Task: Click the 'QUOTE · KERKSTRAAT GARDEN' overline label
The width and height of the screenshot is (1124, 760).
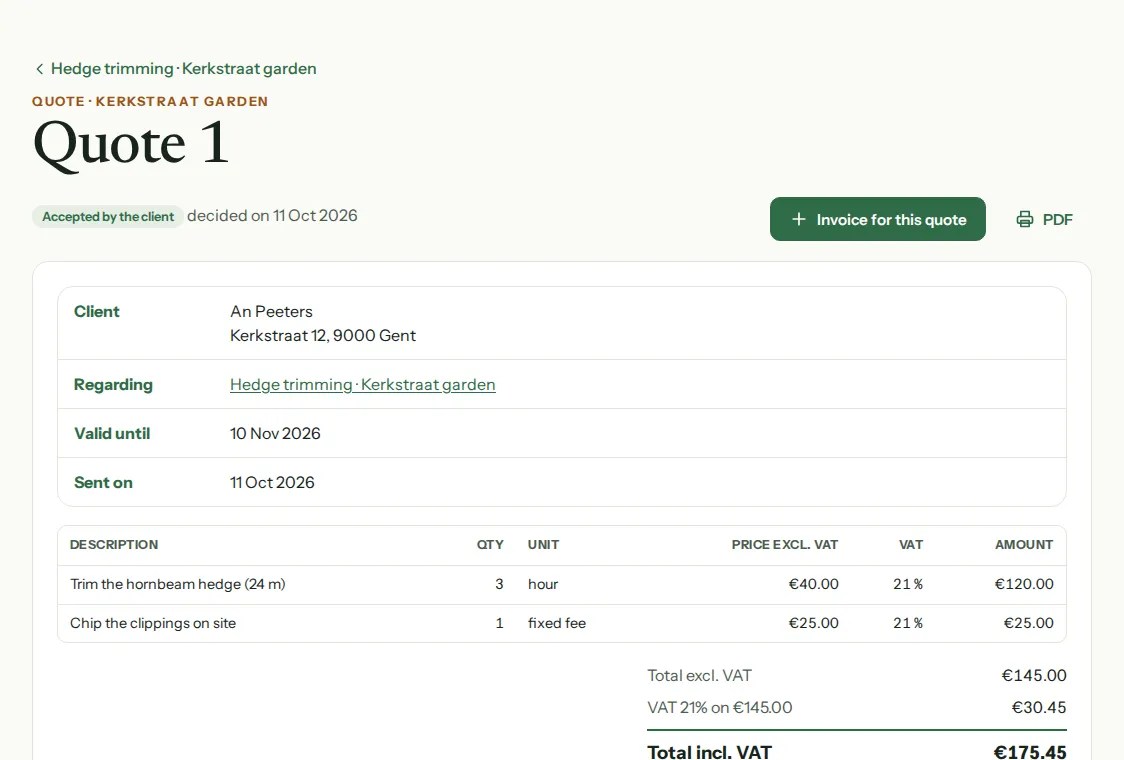Action: [150, 102]
